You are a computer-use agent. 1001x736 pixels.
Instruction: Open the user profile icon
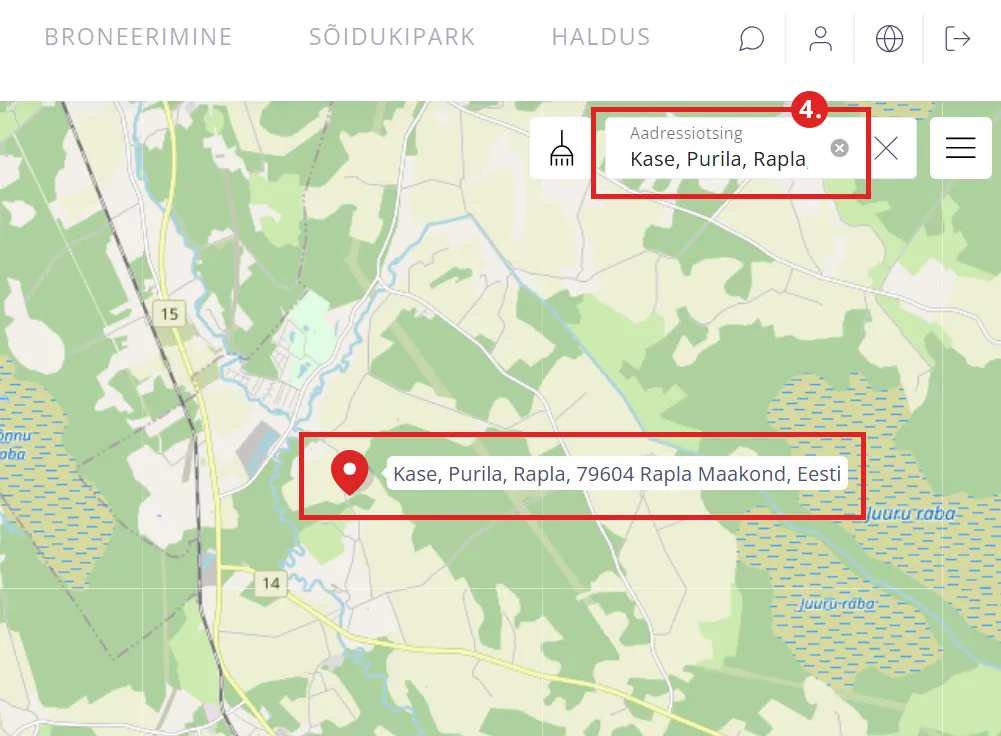(x=820, y=38)
